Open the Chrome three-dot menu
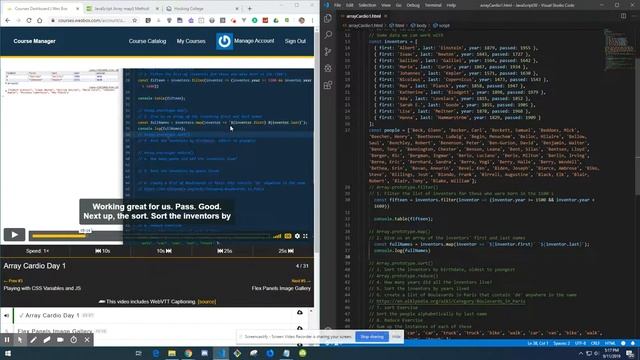The width and height of the screenshot is (640, 360). [312, 20]
